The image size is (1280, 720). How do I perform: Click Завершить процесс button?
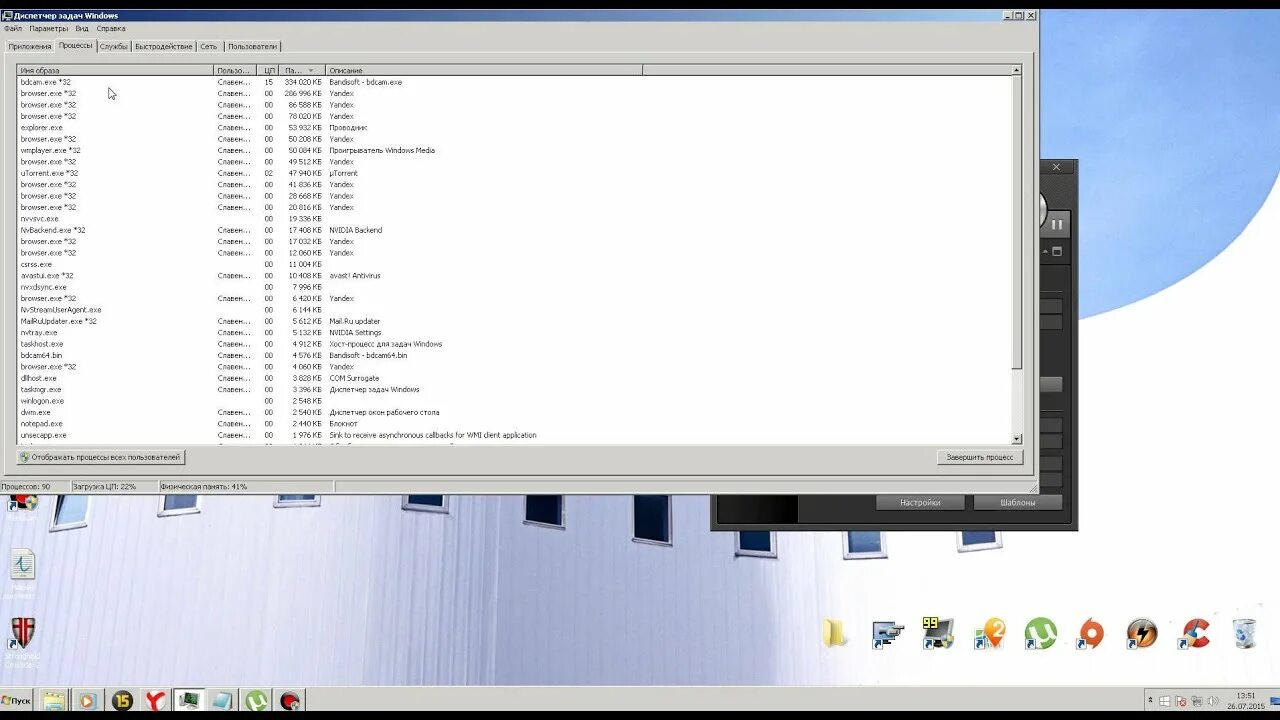pyautogui.click(x=981, y=457)
